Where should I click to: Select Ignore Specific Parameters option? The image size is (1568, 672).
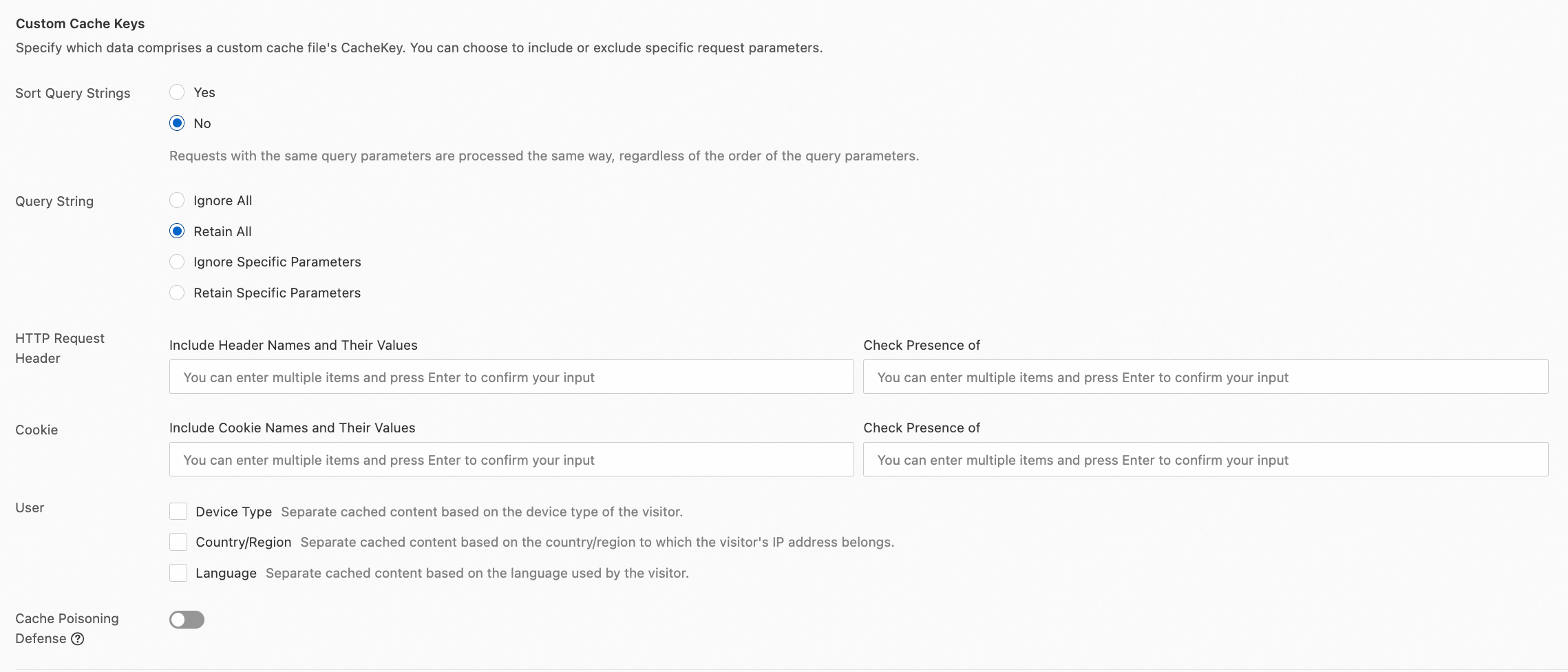coord(177,262)
